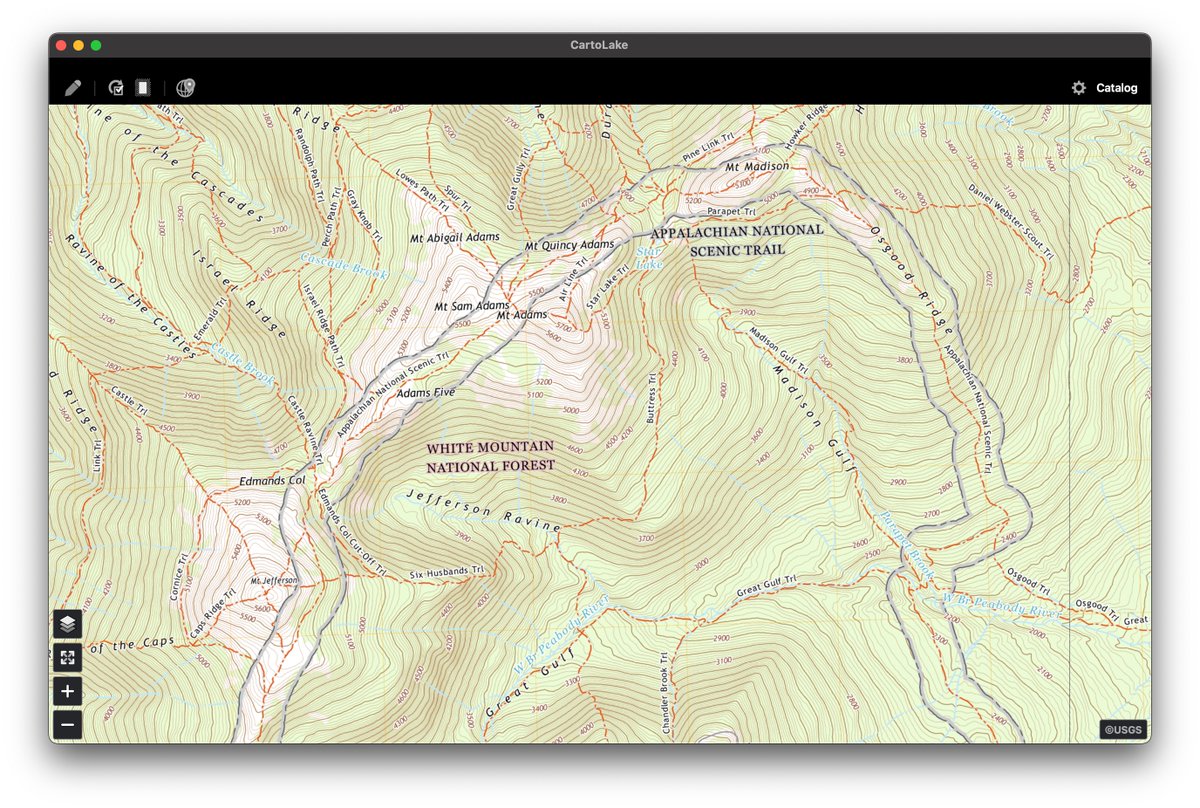Click the Pine Link Trl label
Screen dimensions: 1200x808
[x=709, y=149]
